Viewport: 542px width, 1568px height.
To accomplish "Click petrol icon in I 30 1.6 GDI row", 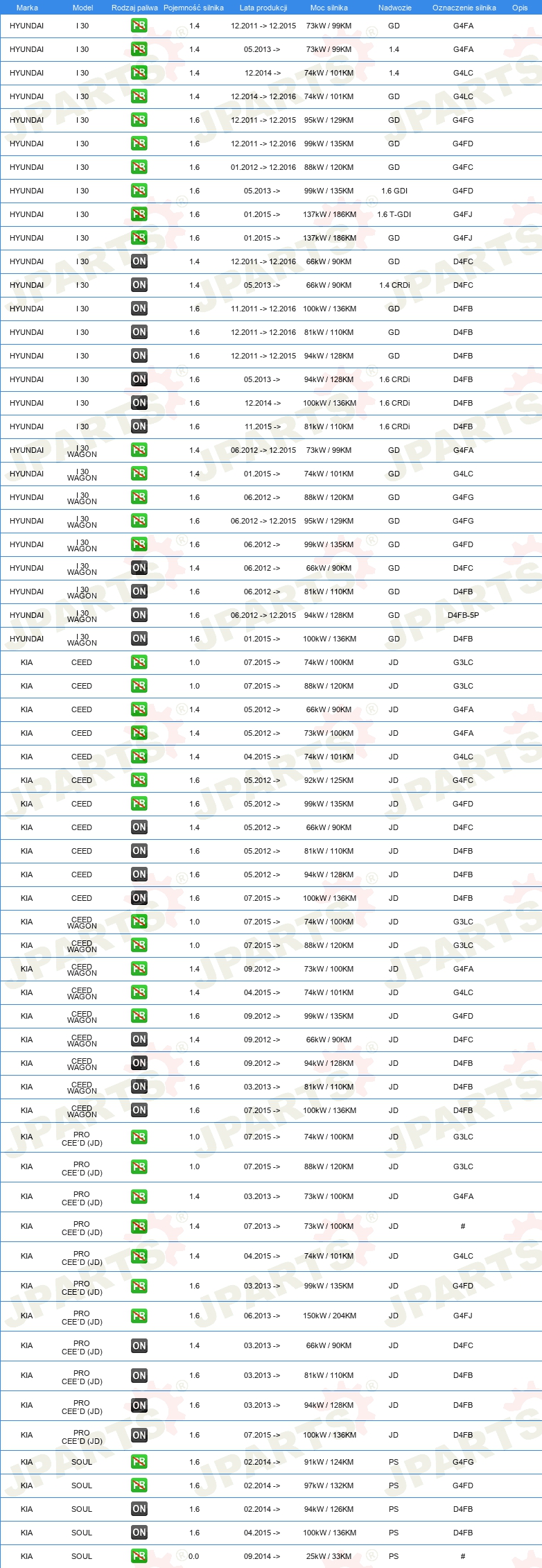I will pyautogui.click(x=139, y=191).
